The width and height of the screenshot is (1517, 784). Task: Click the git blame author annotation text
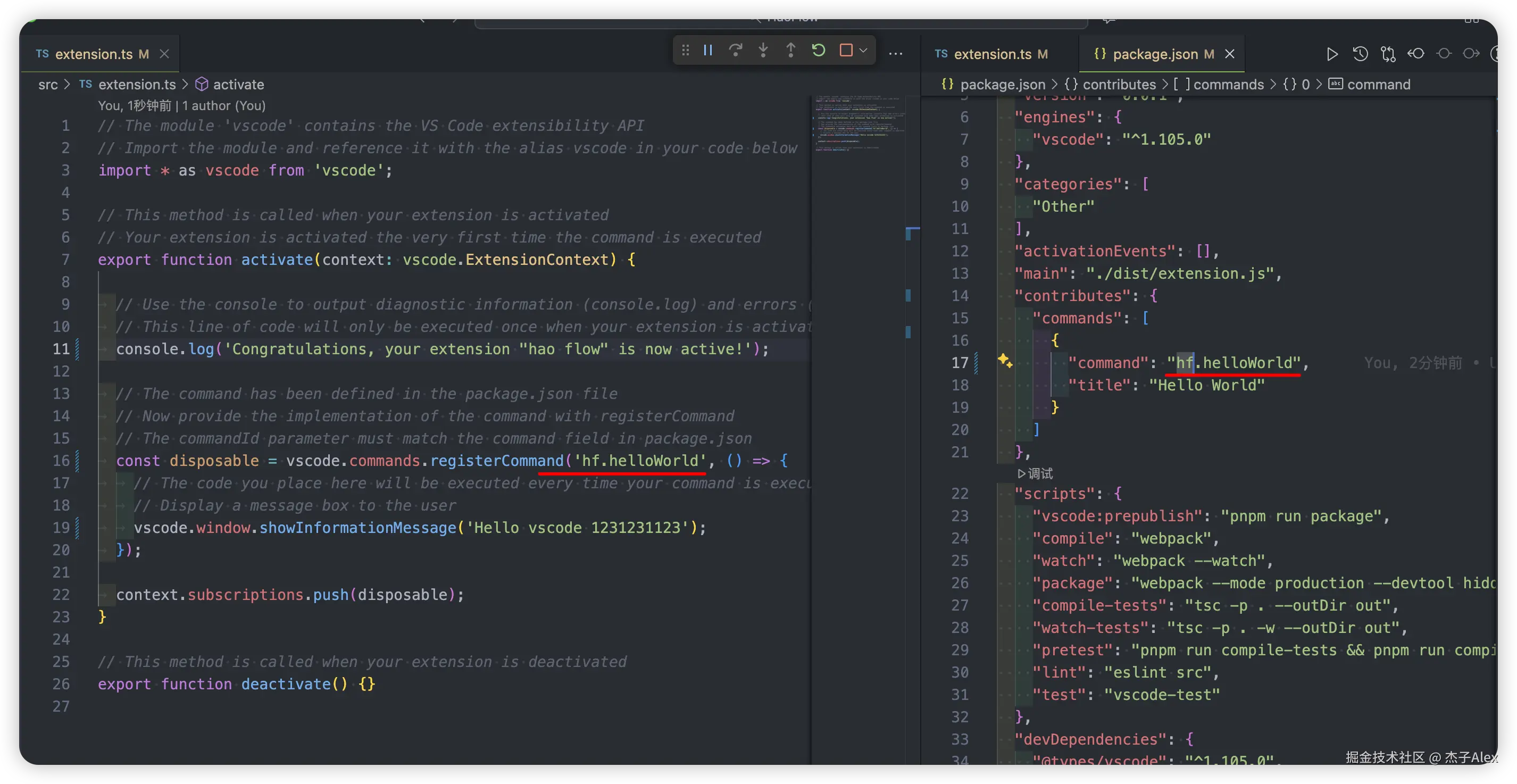(181, 105)
